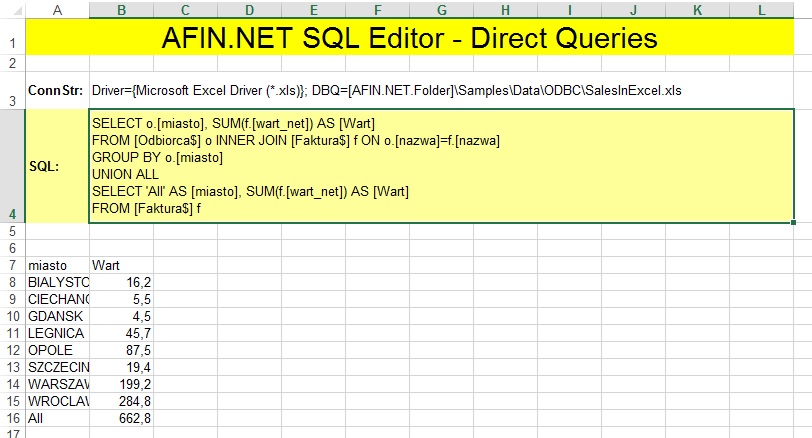Select row 15 header
This screenshot has height=438, width=812.
13,401
